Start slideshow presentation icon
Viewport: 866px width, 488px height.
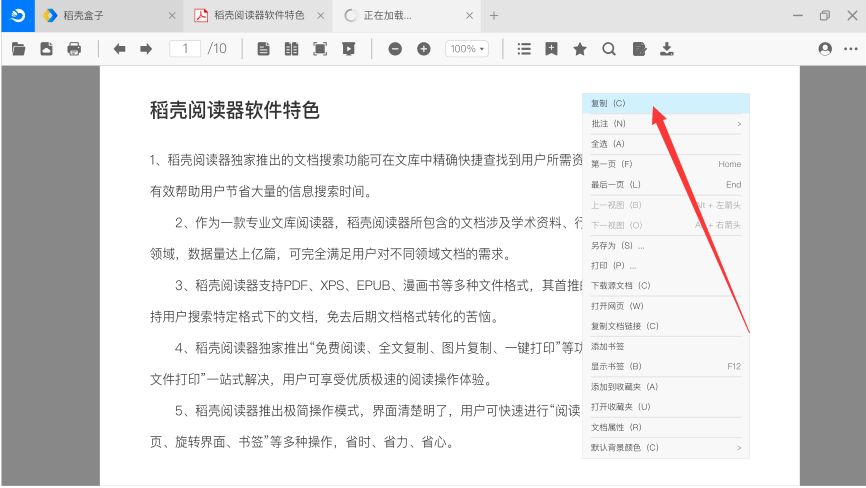click(348, 49)
